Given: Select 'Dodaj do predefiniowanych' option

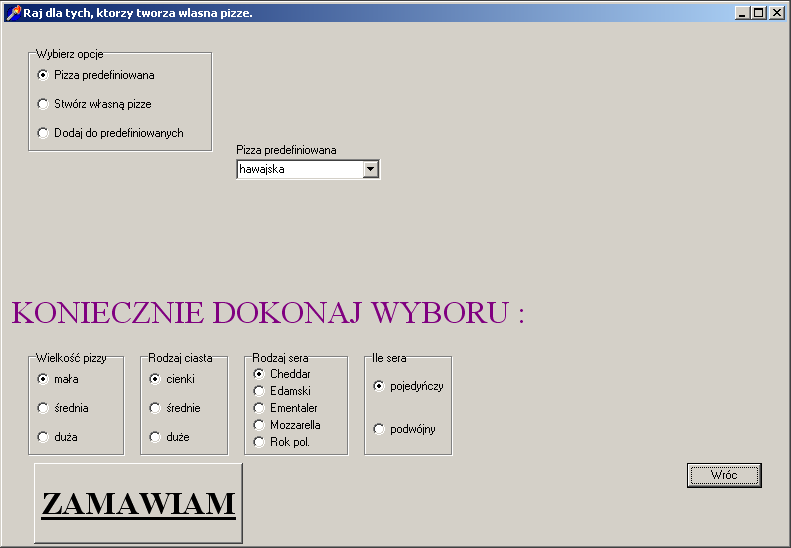Looking at the screenshot, I should pyautogui.click(x=43, y=133).
